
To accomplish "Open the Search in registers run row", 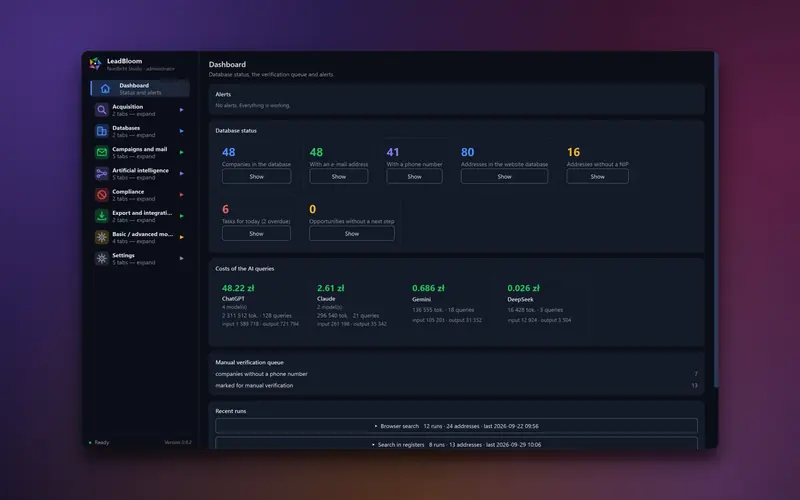I will (456, 443).
